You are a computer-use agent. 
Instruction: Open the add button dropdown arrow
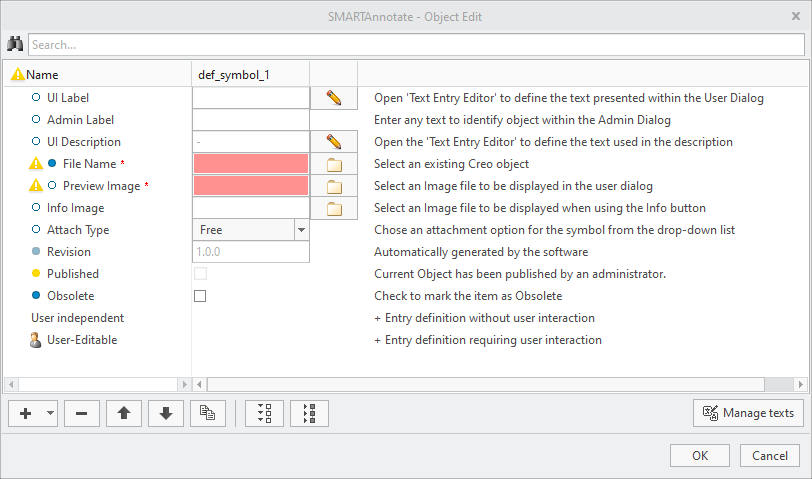tap(50, 413)
